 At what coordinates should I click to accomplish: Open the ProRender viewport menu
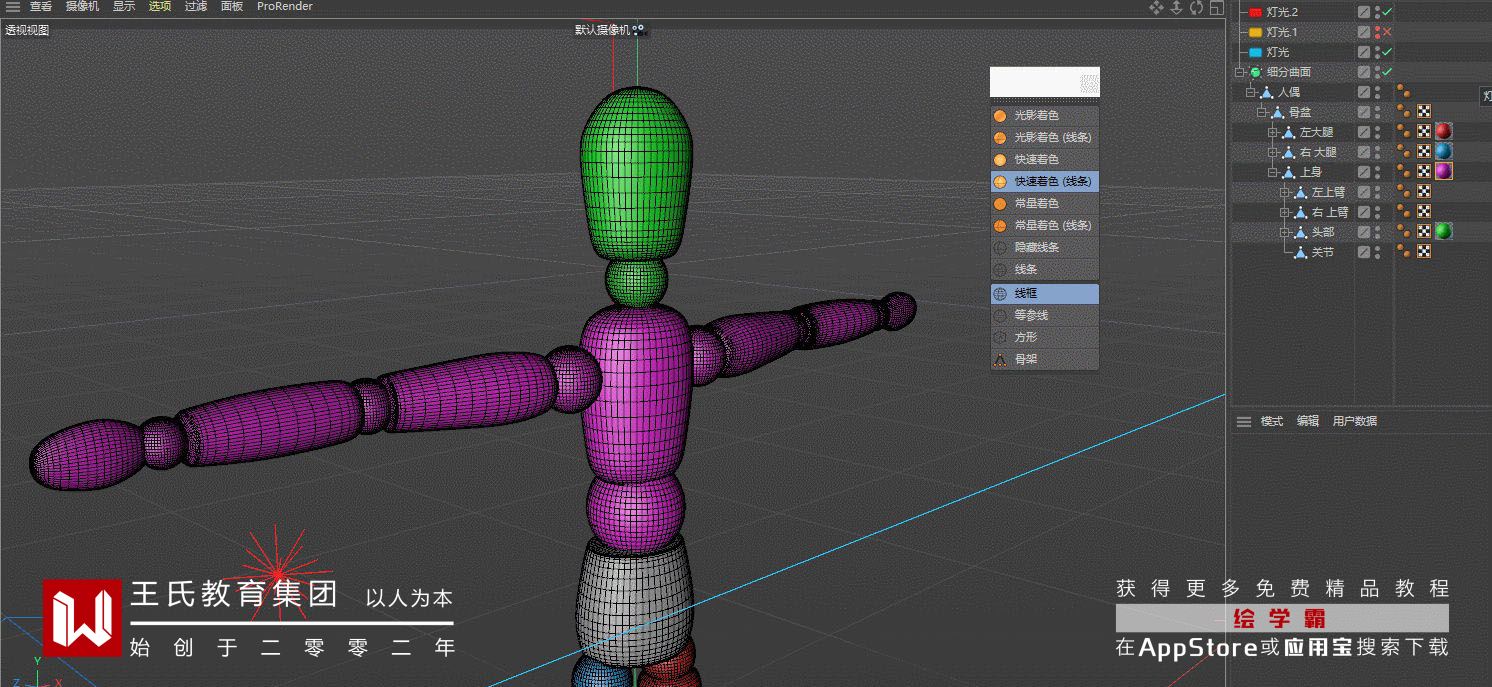[285, 7]
